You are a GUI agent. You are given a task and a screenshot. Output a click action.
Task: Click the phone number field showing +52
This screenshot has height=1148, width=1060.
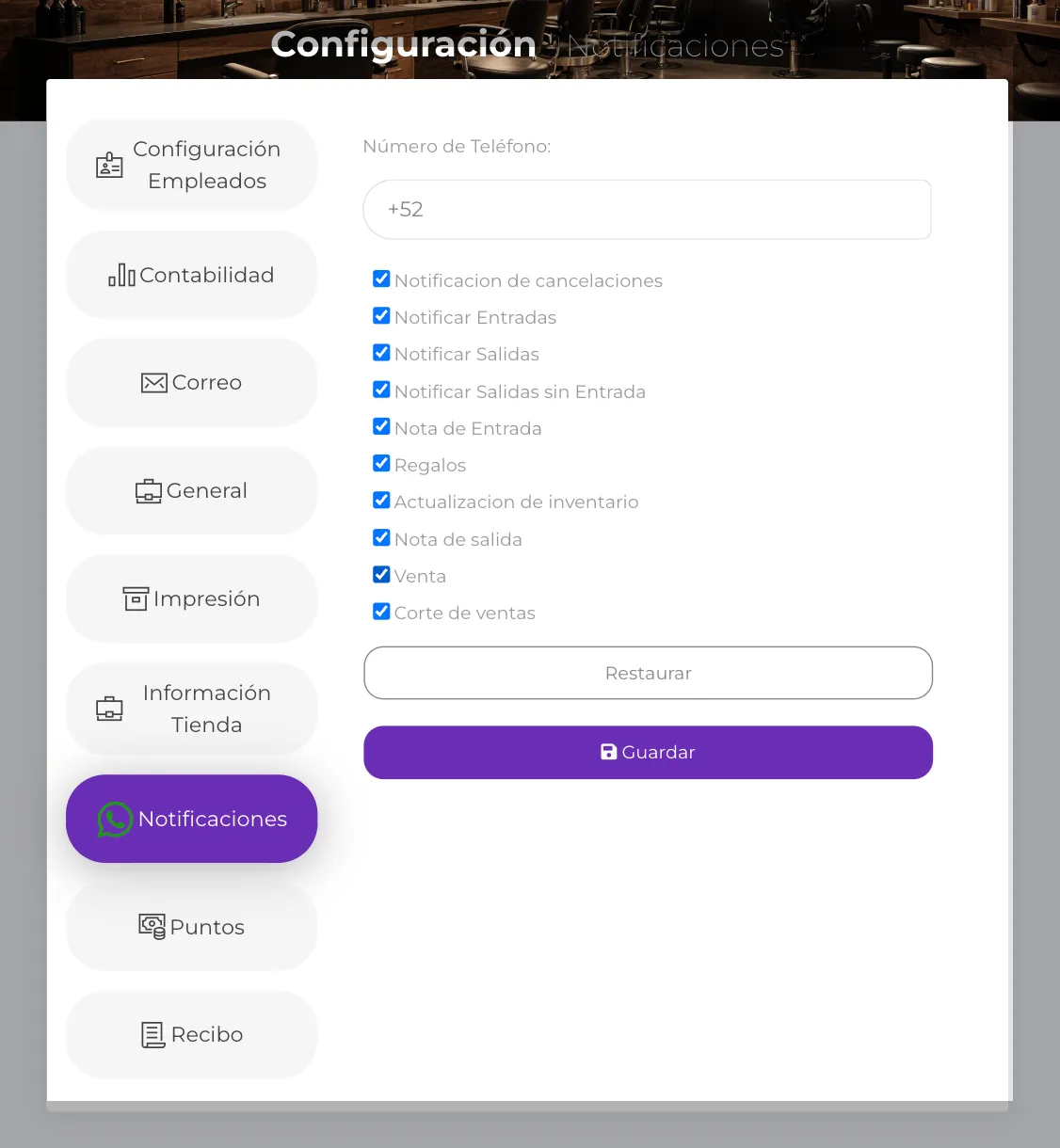648,209
